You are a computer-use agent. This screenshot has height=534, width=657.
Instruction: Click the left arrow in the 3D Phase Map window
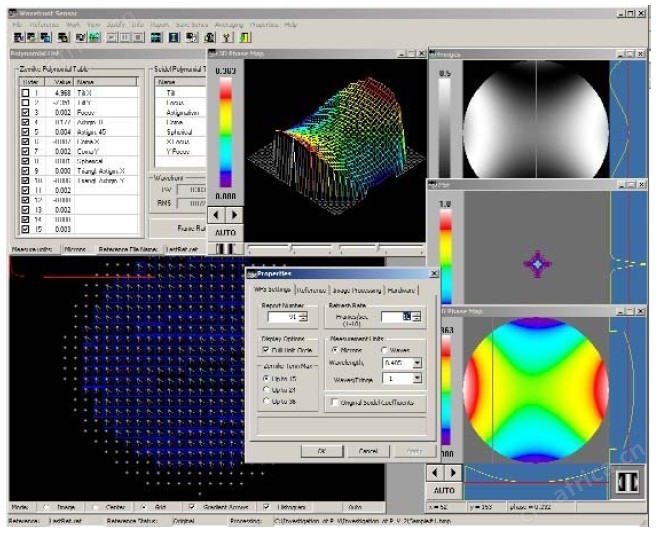(216, 215)
